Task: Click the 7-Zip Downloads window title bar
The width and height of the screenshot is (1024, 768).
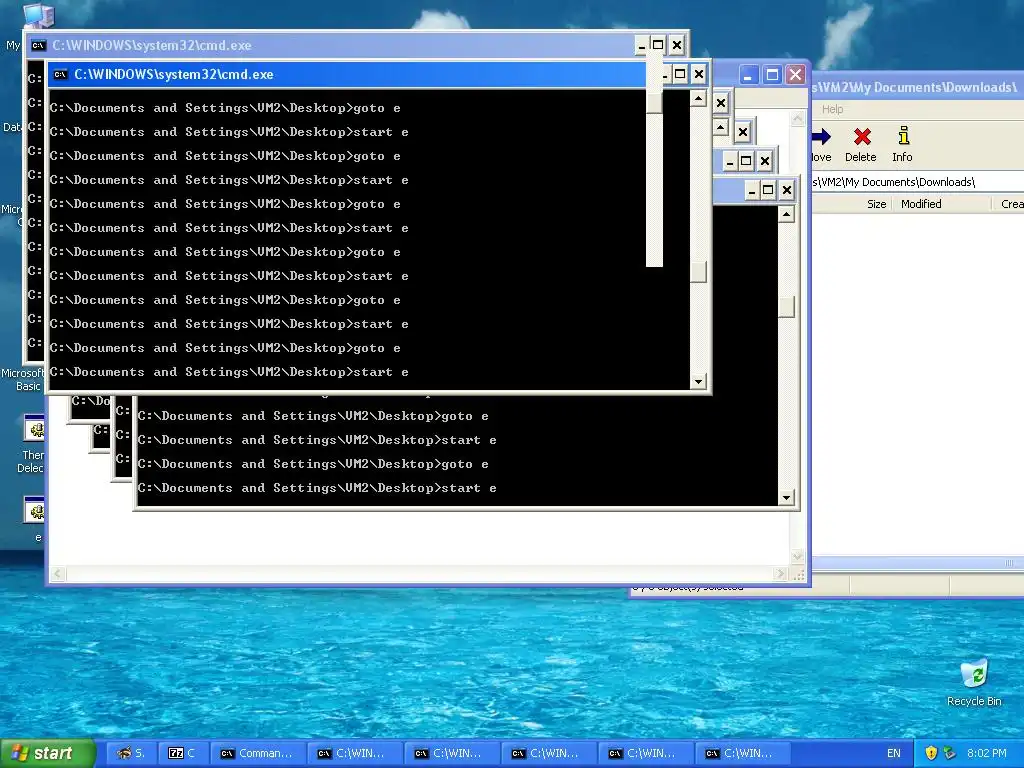Action: 918,87
